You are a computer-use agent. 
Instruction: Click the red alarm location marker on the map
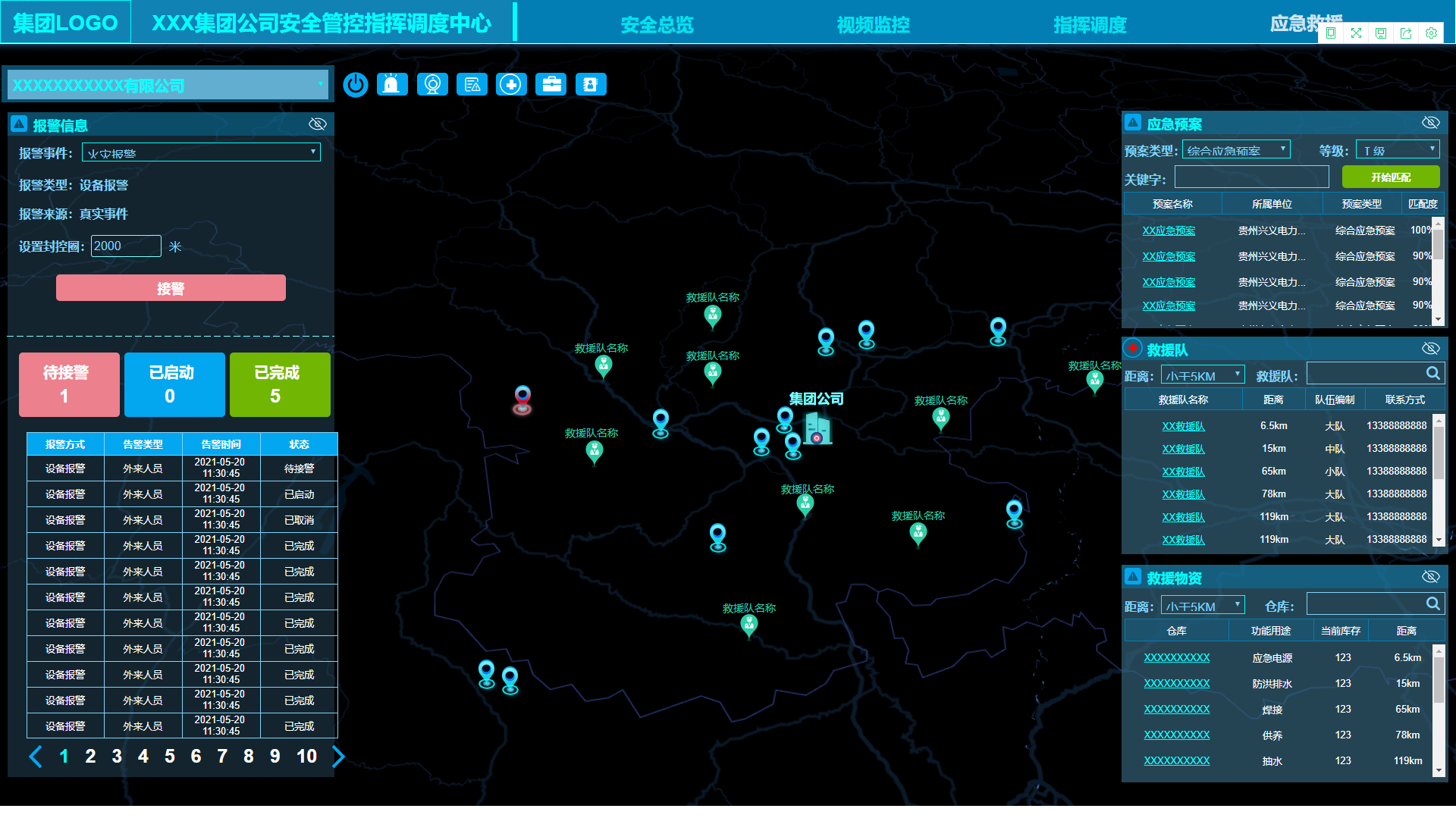click(522, 400)
